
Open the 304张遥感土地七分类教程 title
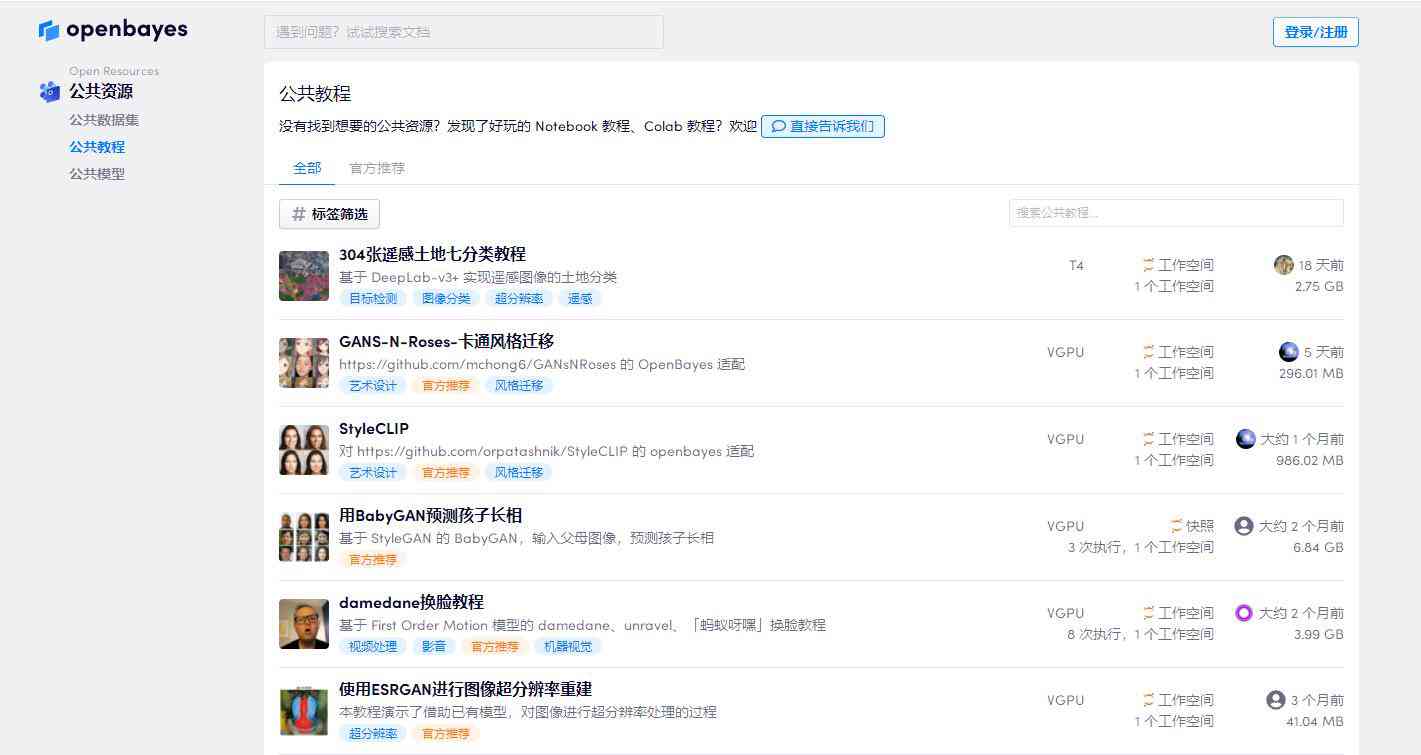(432, 254)
